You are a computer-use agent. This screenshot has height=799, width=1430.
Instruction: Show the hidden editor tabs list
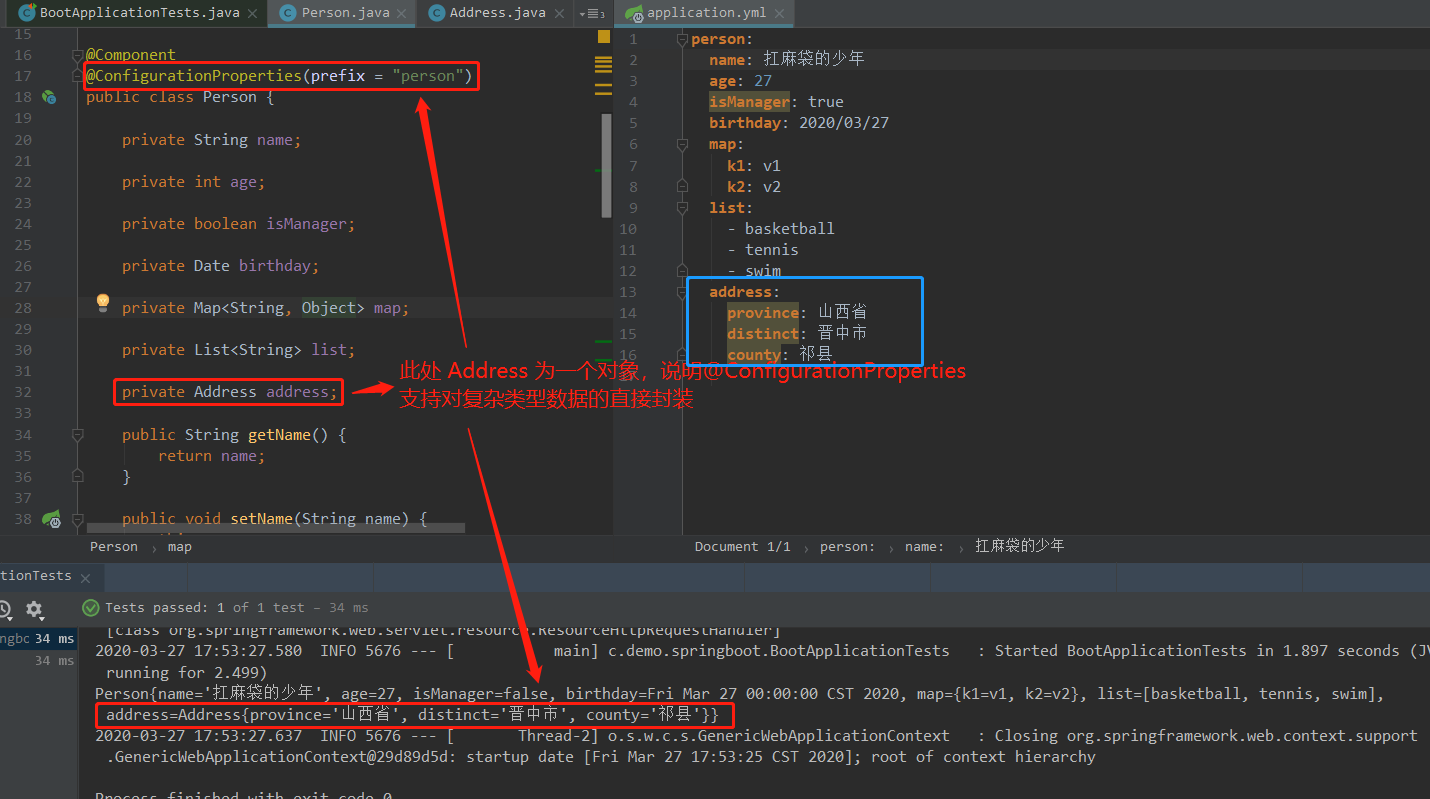coord(593,13)
